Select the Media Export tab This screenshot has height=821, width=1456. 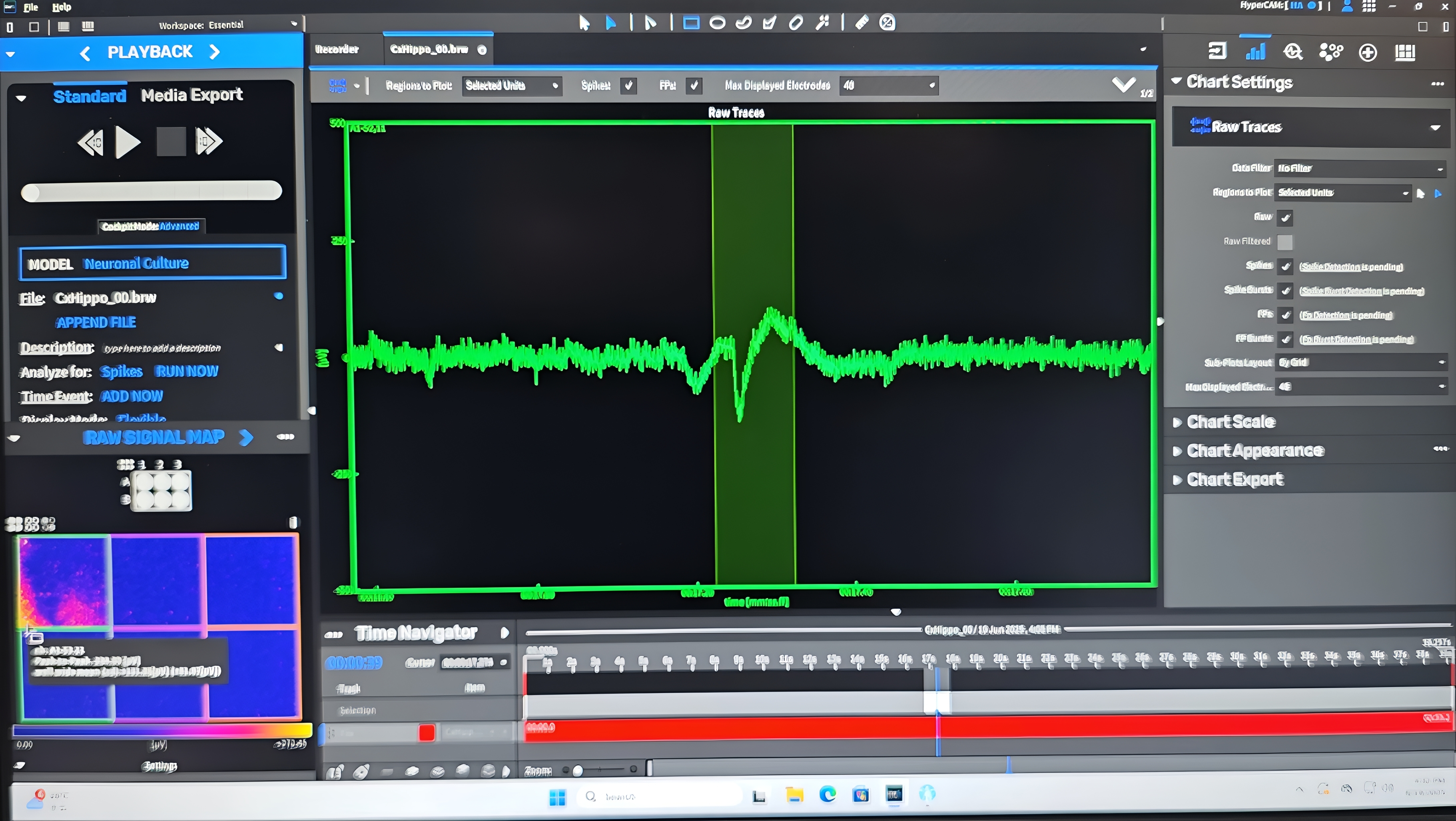click(x=191, y=95)
